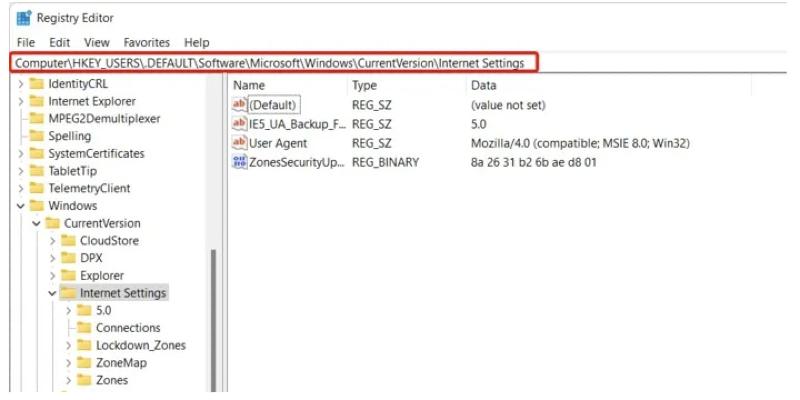The image size is (800, 400).
Task: Expand the TabletTip key
Action: tap(21, 171)
